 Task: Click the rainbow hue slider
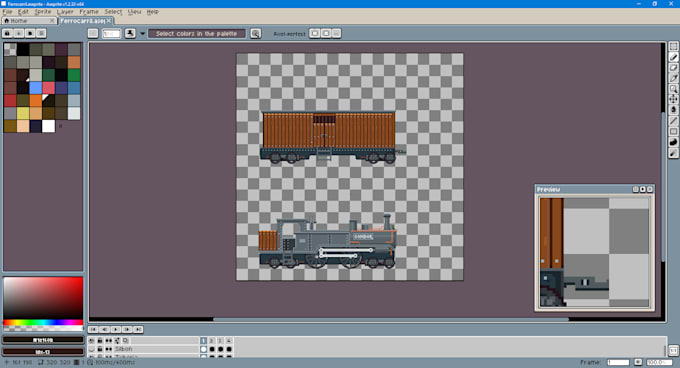(43, 322)
